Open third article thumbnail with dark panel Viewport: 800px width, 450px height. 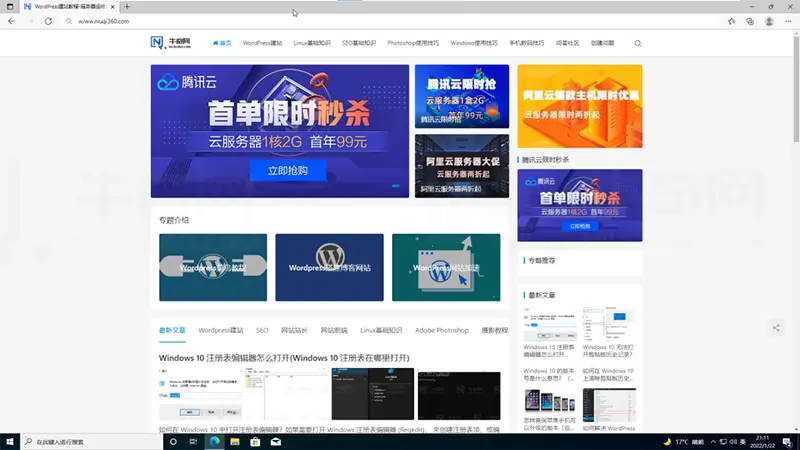(x=372, y=394)
